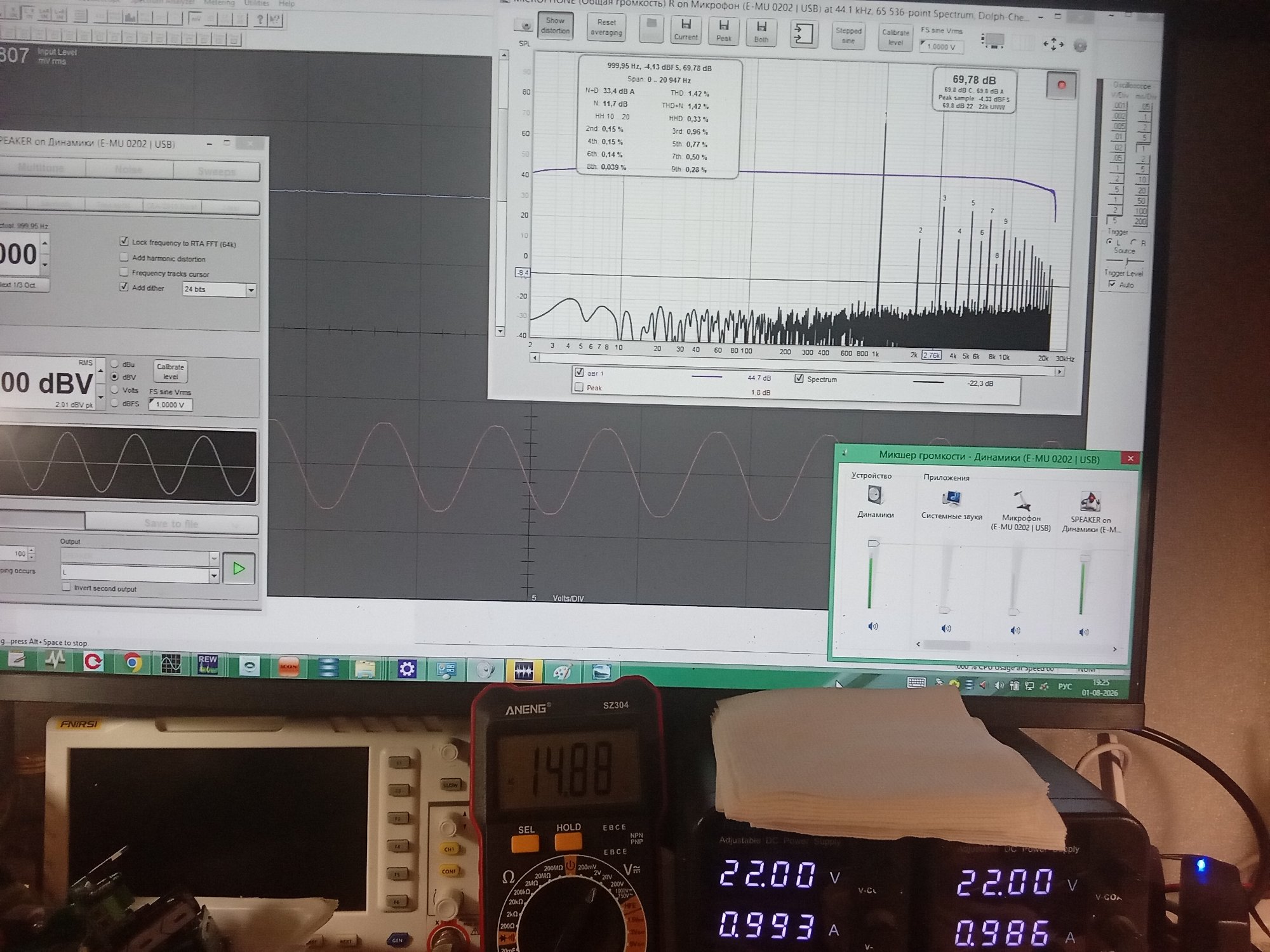Toggle the Add dither checkbox
The height and width of the screenshot is (952, 1270).
124,287
